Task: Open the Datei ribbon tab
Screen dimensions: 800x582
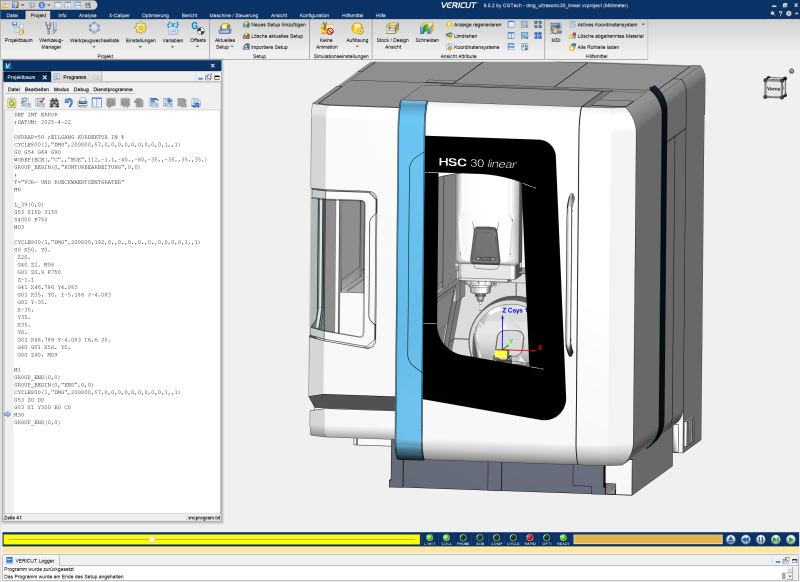Action: click(x=12, y=15)
